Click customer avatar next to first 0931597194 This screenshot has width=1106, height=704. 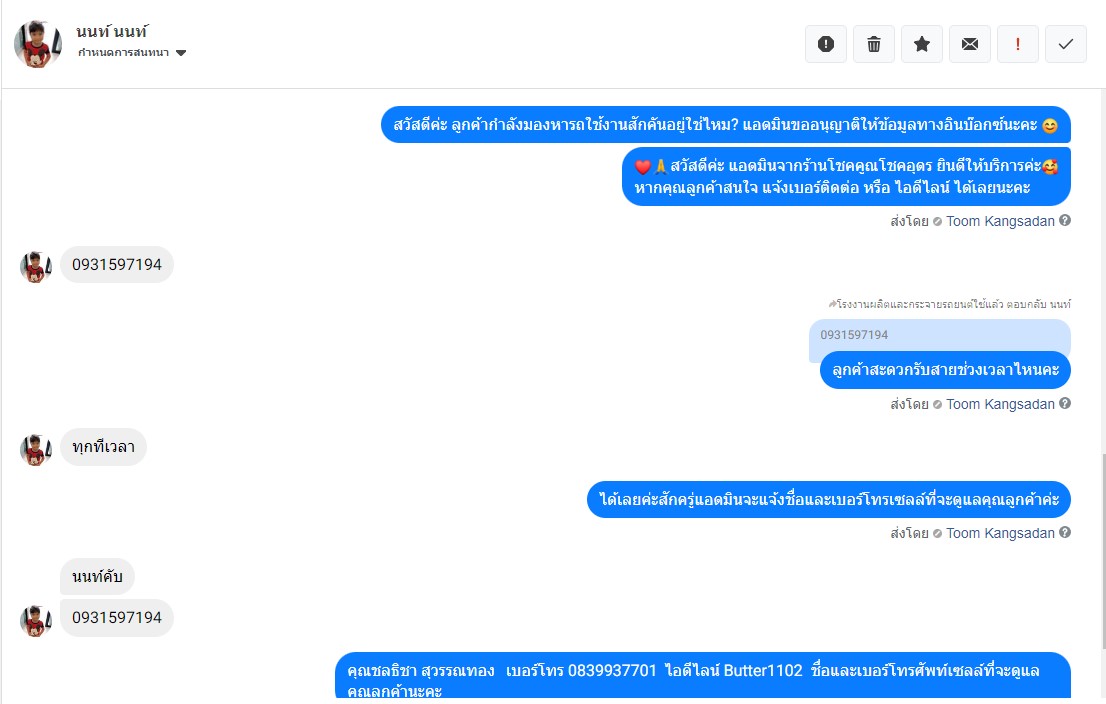pos(35,267)
